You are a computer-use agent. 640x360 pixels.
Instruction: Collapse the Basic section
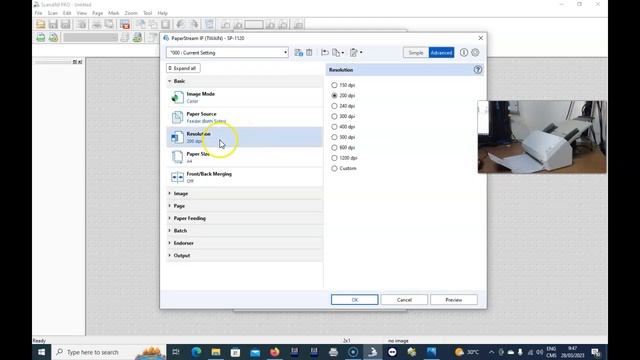[244, 81]
